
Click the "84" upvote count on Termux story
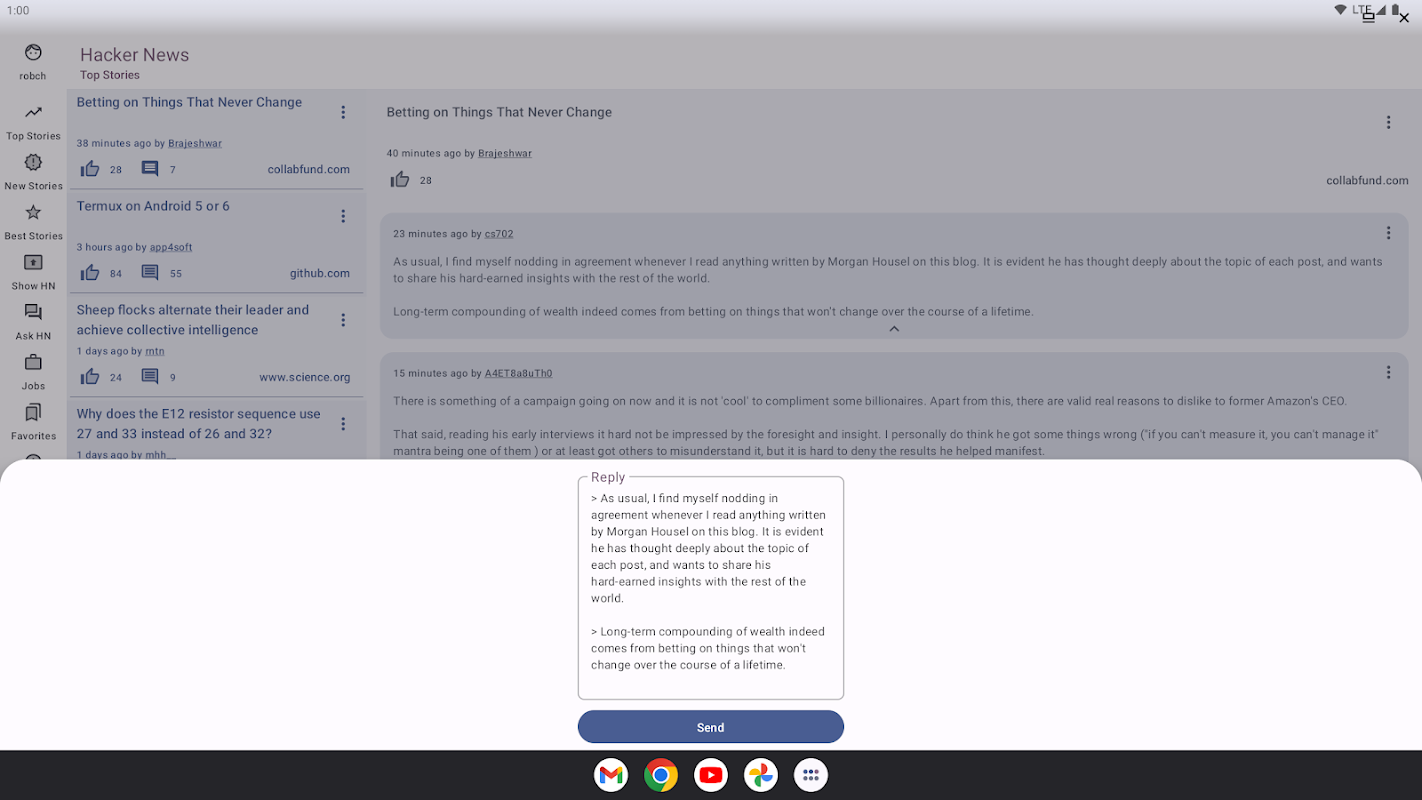tap(116, 273)
